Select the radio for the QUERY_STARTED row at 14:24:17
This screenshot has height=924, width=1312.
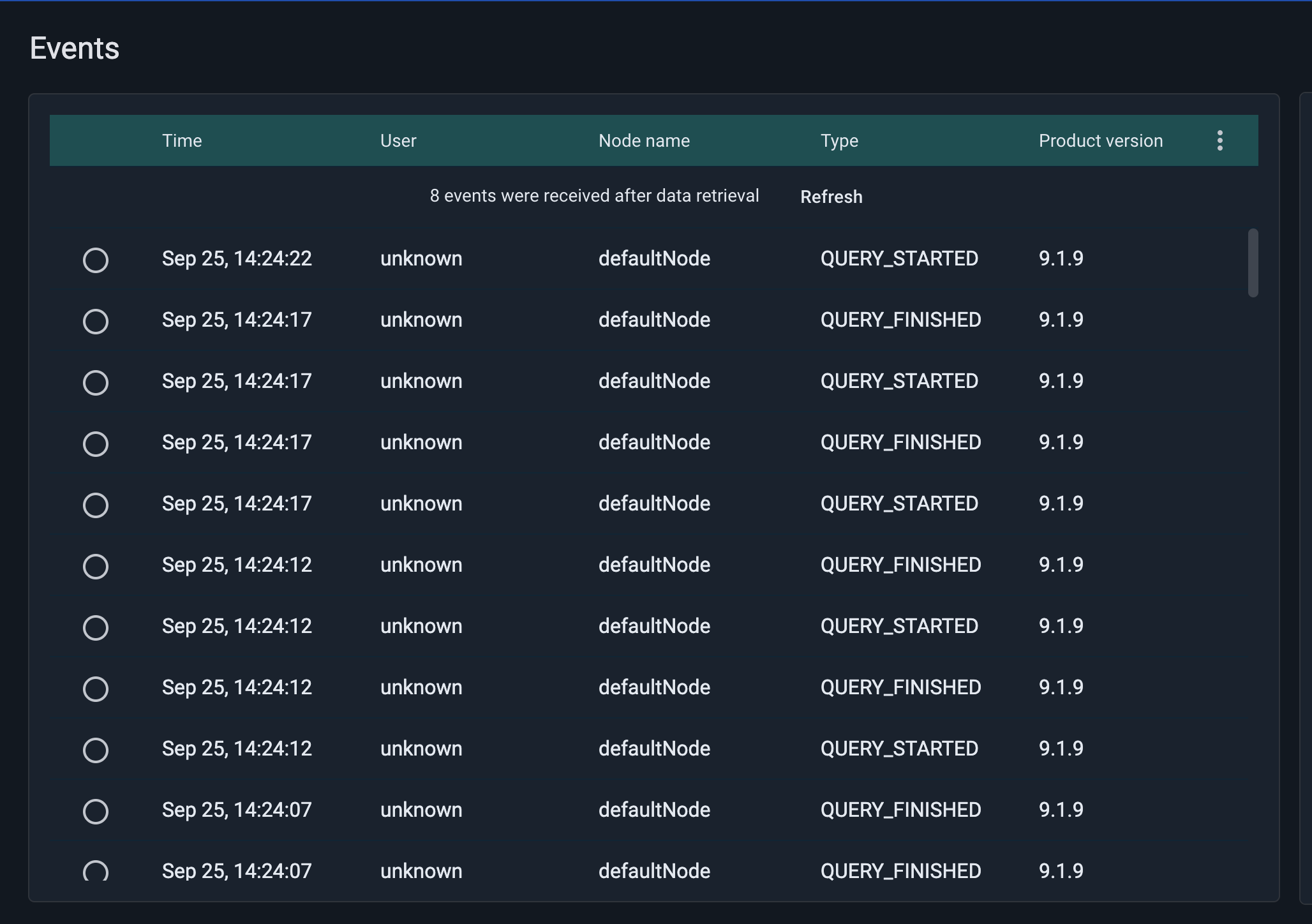96,382
